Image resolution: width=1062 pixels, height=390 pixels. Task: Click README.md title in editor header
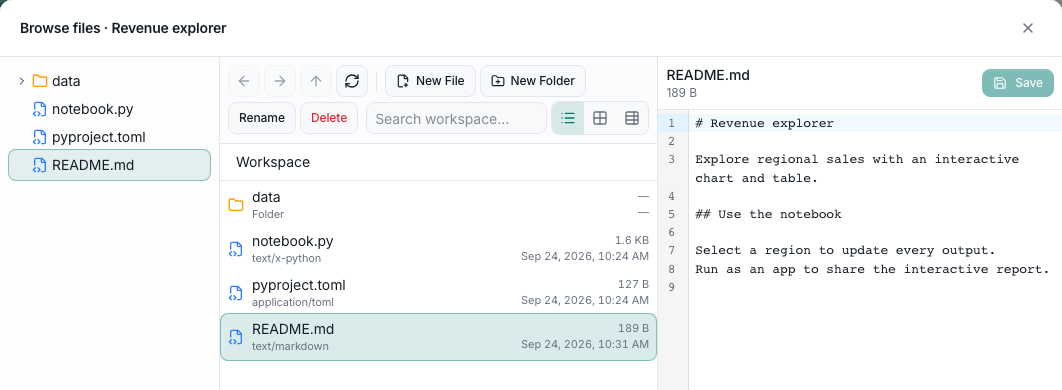tap(708, 75)
